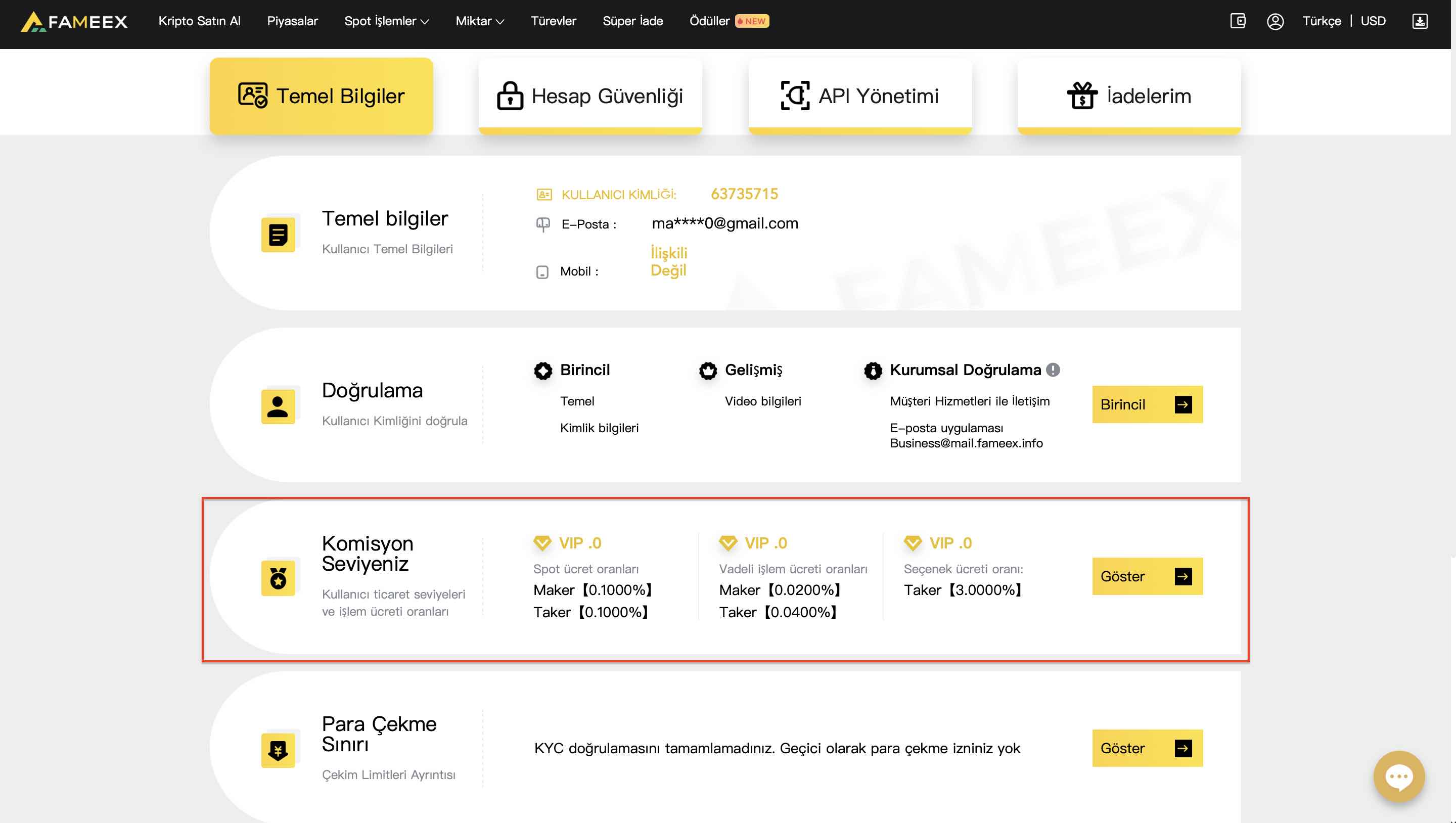The image size is (1456, 823).
Task: Open the USD currency selector
Action: pyautogui.click(x=1373, y=21)
